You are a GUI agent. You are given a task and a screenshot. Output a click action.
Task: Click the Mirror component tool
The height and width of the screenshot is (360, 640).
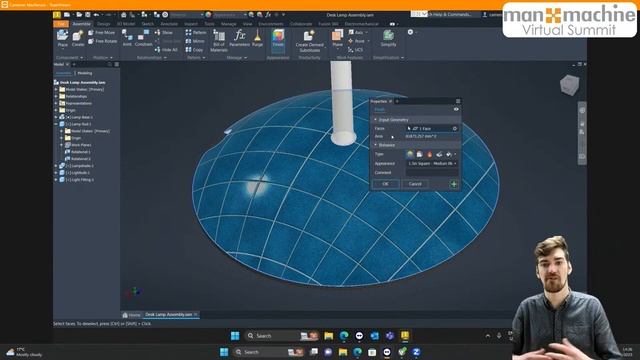195,41
